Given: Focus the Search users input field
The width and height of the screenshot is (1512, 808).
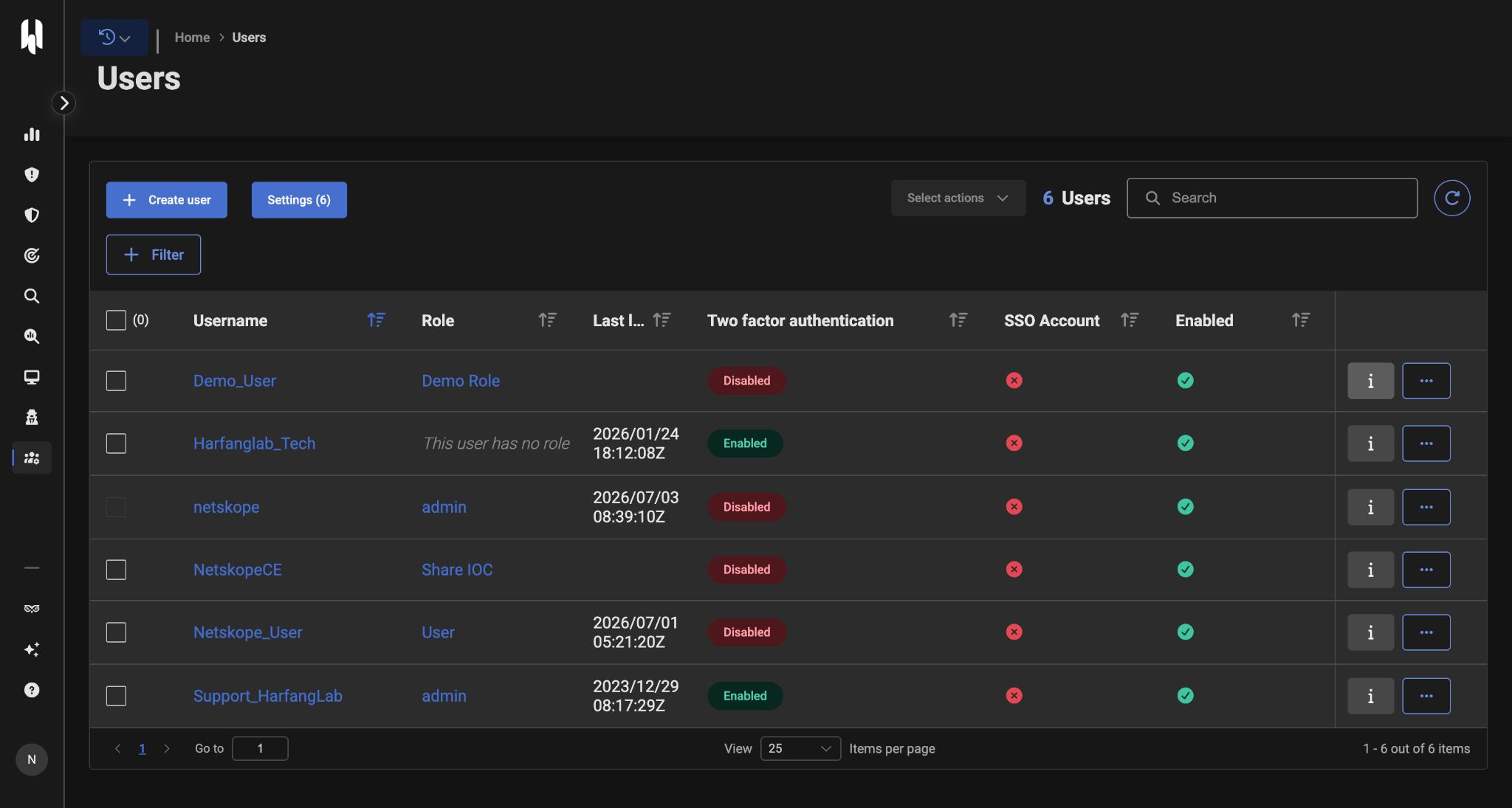Looking at the screenshot, I should 1271,198.
